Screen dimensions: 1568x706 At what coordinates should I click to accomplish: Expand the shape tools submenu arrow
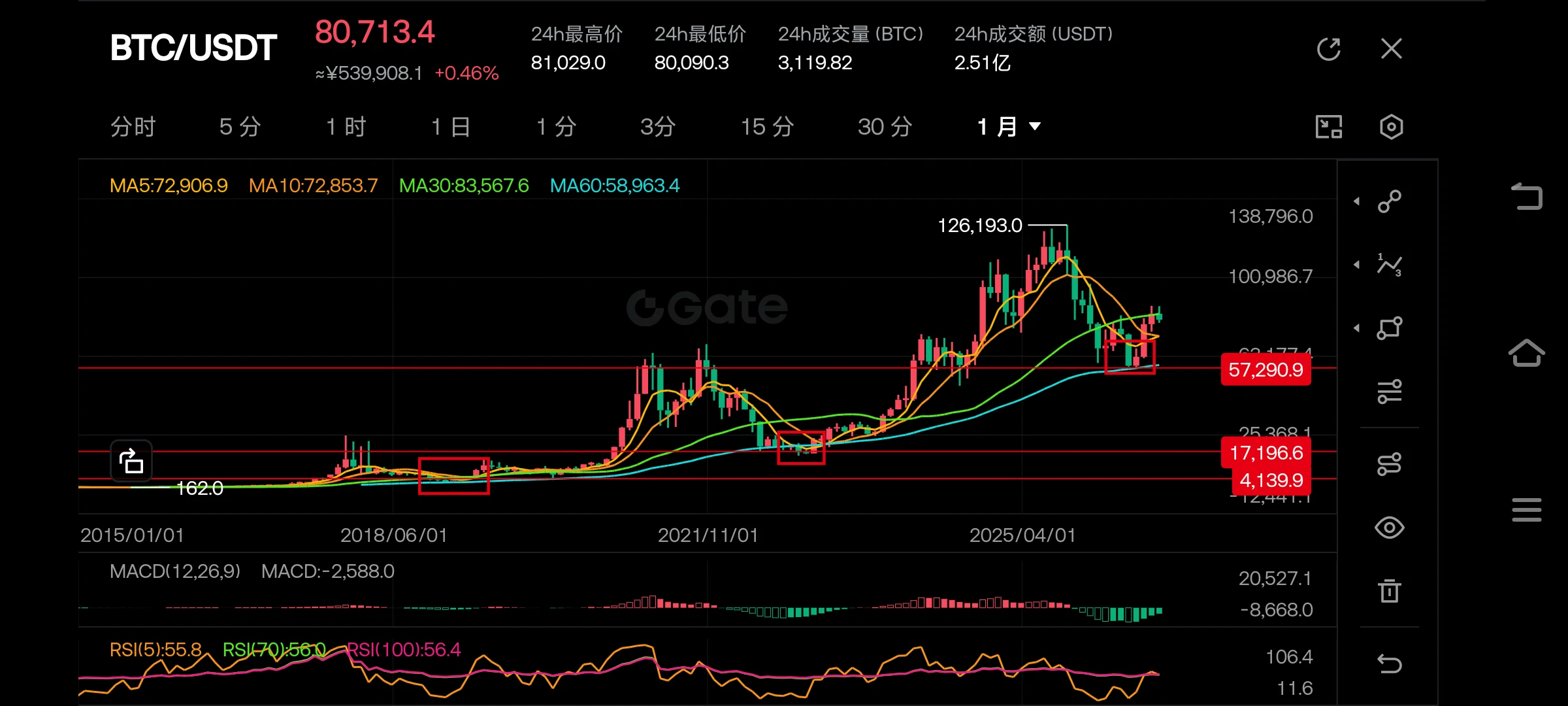point(1357,328)
